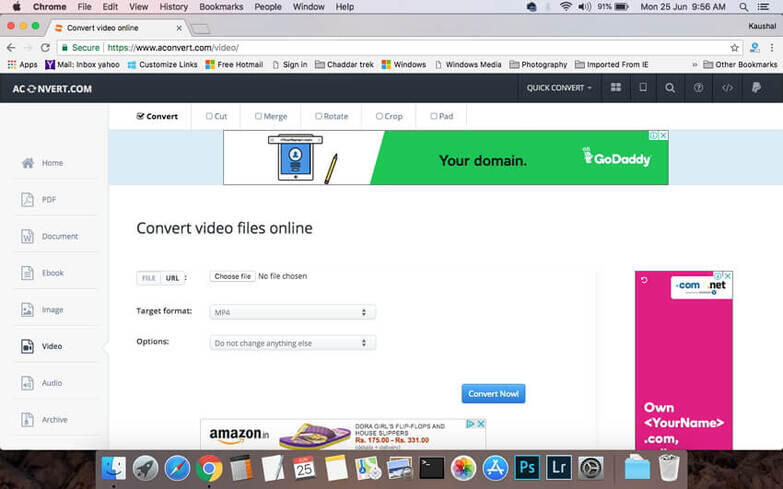Click the Choose file button
783x489 pixels.
(x=233, y=276)
